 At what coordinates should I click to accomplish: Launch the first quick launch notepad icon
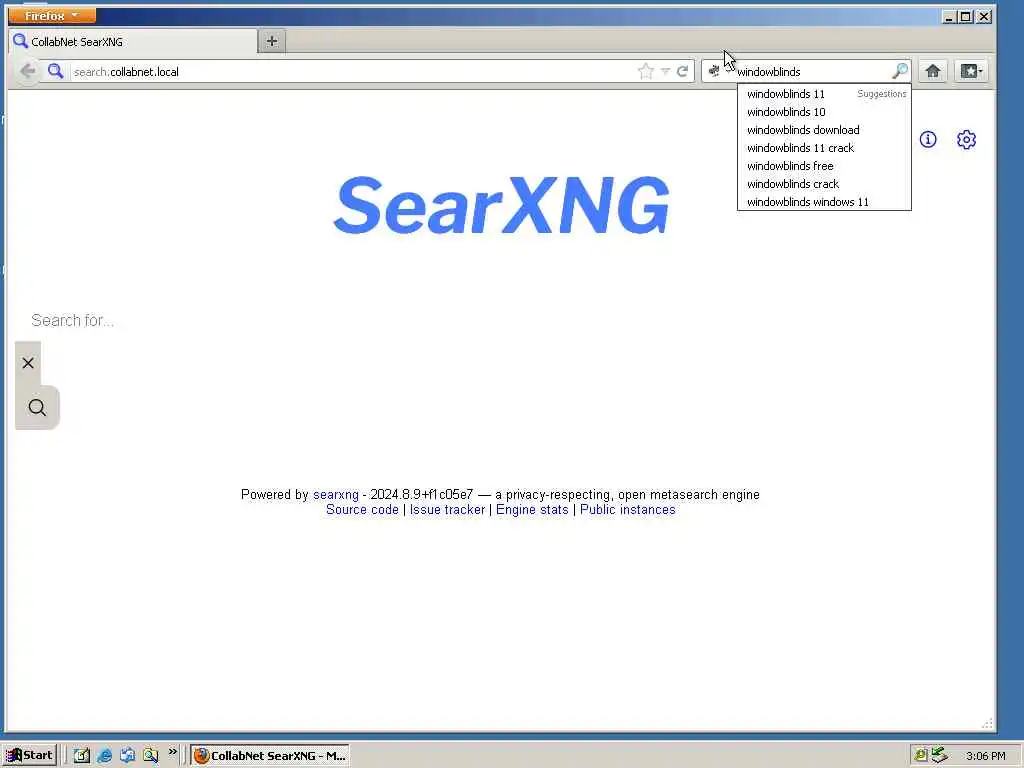coord(82,756)
